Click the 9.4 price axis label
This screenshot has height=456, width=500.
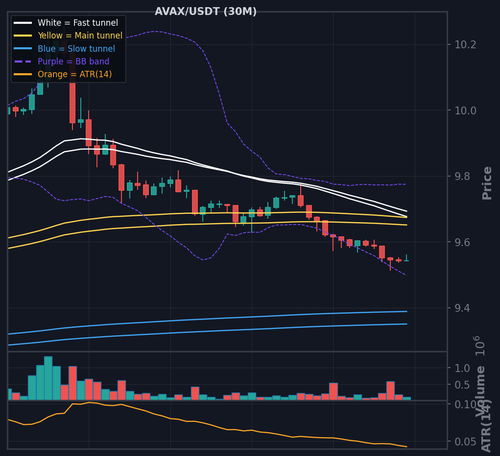coord(463,308)
